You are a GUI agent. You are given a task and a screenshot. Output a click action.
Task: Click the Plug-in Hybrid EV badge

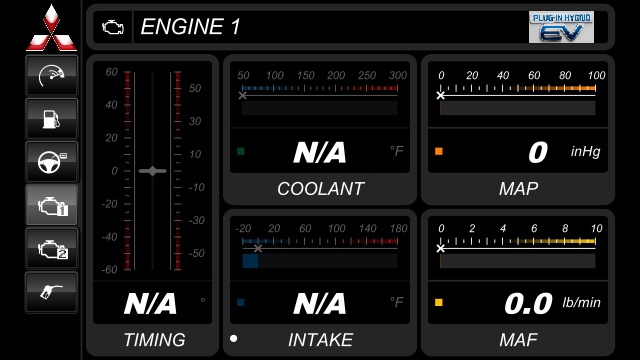[561, 27]
